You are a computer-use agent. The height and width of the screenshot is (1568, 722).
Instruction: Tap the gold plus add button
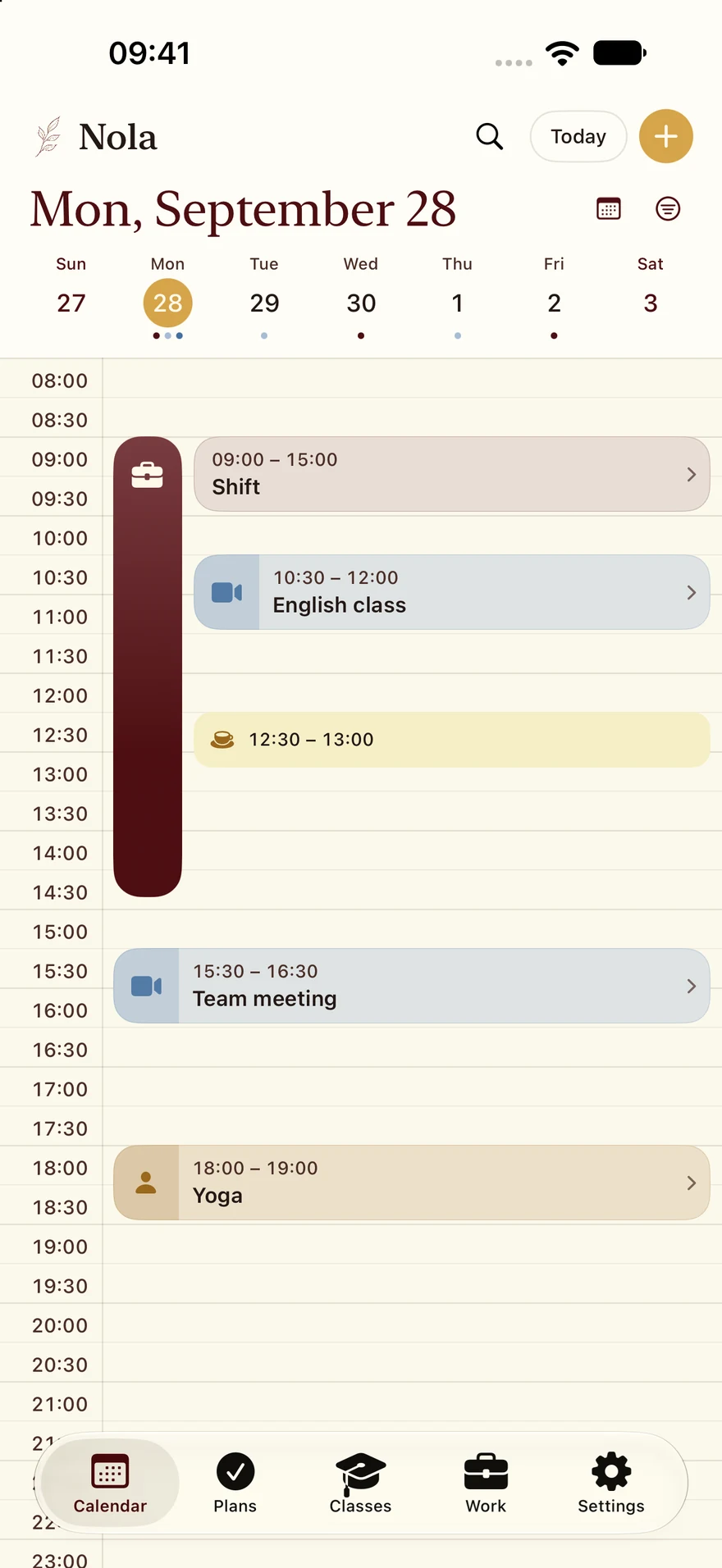666,136
